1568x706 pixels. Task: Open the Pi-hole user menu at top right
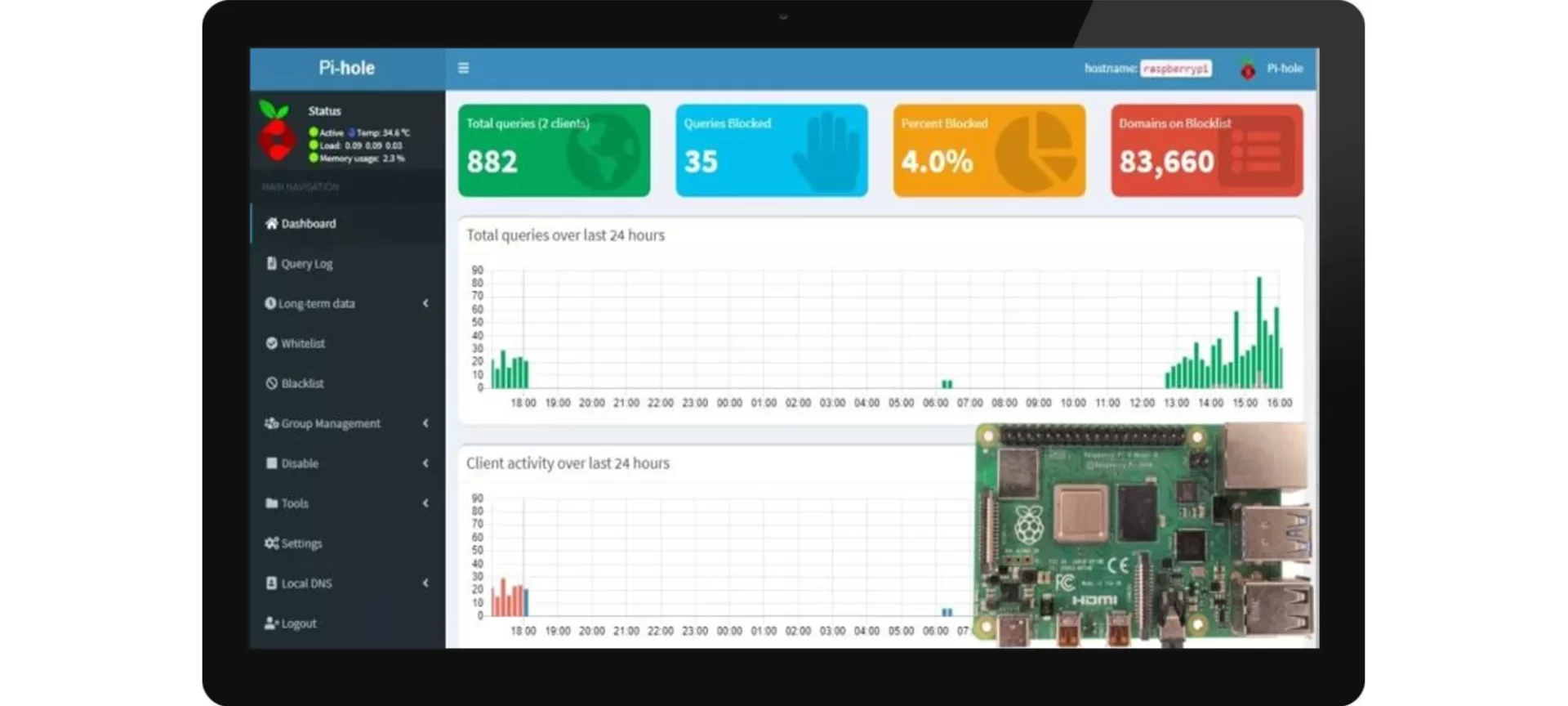pos(1272,69)
